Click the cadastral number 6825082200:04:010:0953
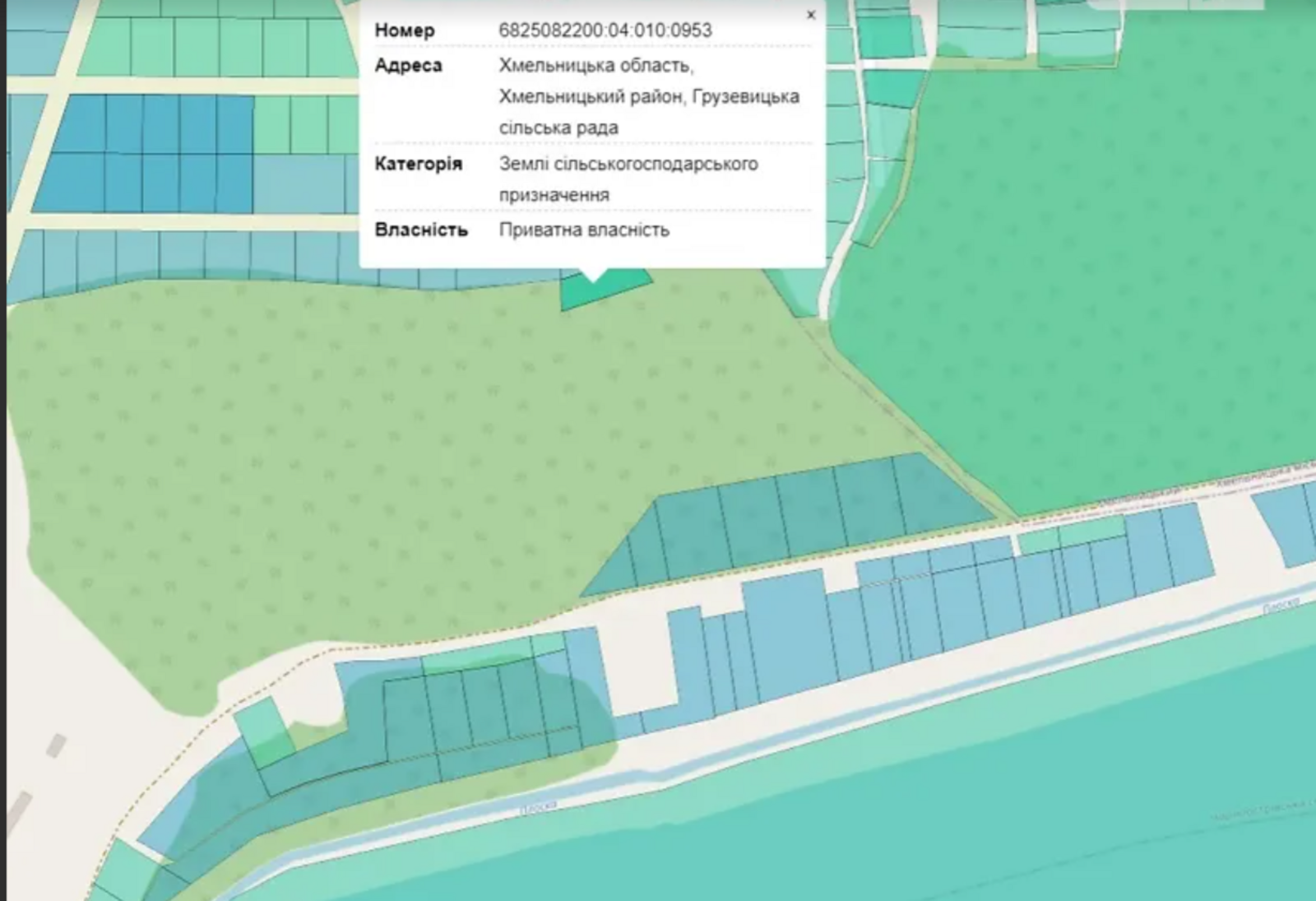The height and width of the screenshot is (901, 1316). (x=605, y=30)
